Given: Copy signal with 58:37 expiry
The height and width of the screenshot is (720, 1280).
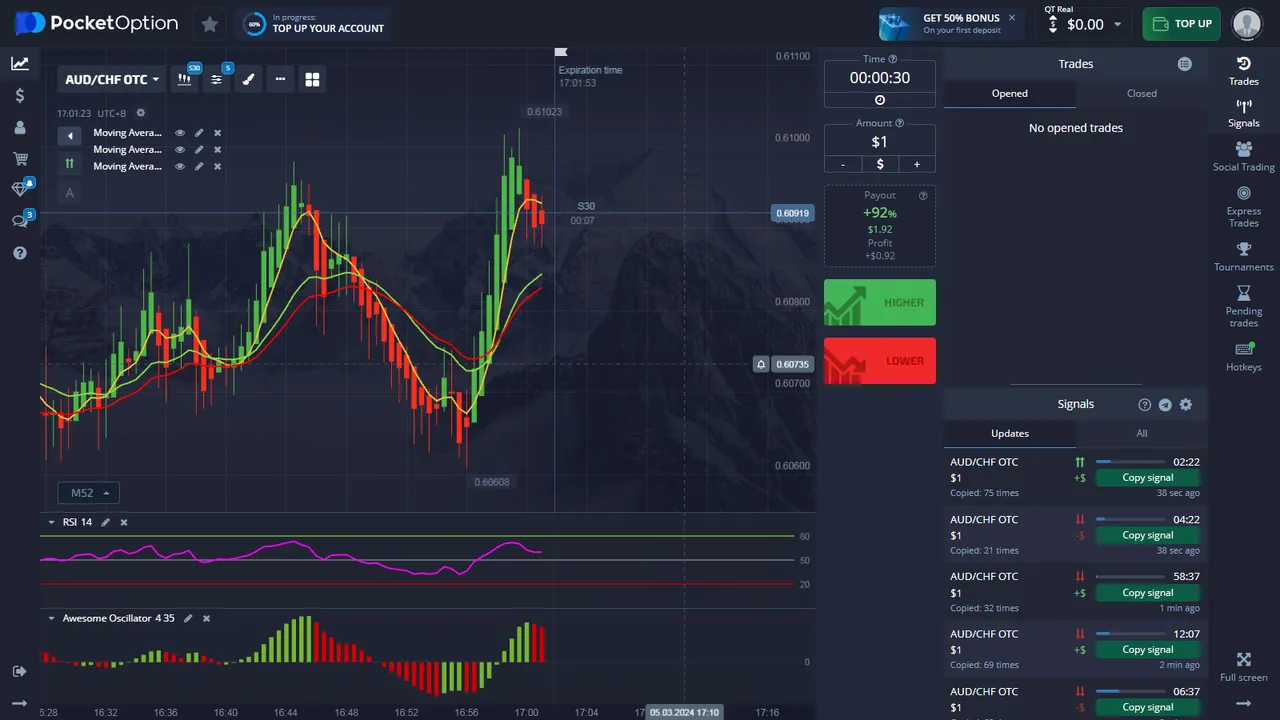Looking at the screenshot, I should point(1147,593).
